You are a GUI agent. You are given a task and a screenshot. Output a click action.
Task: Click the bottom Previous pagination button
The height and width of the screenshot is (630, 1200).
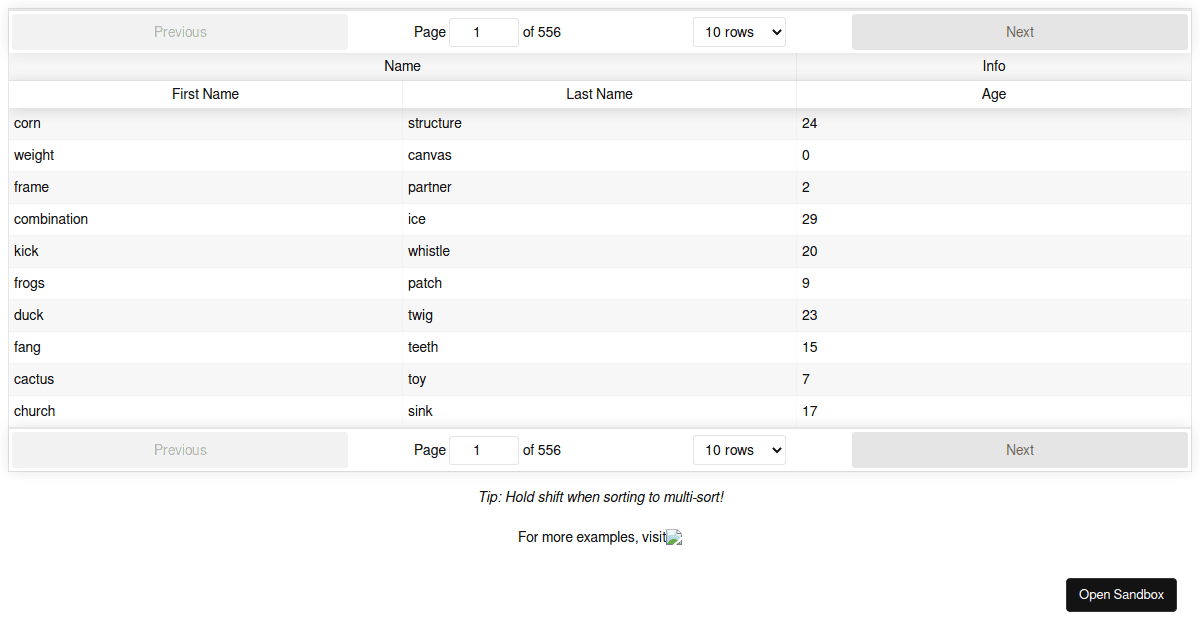tap(180, 450)
